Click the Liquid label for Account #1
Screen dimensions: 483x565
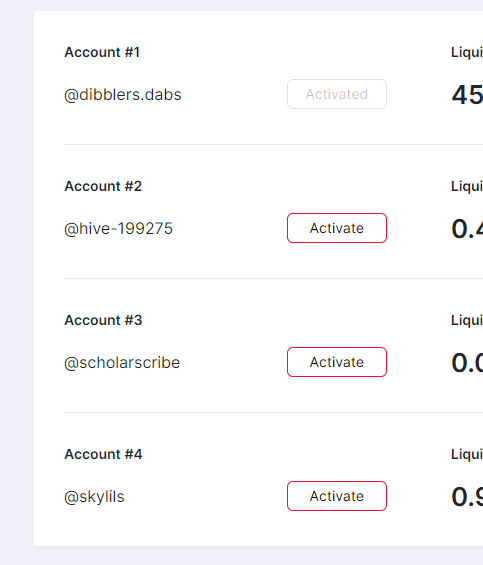pos(467,53)
